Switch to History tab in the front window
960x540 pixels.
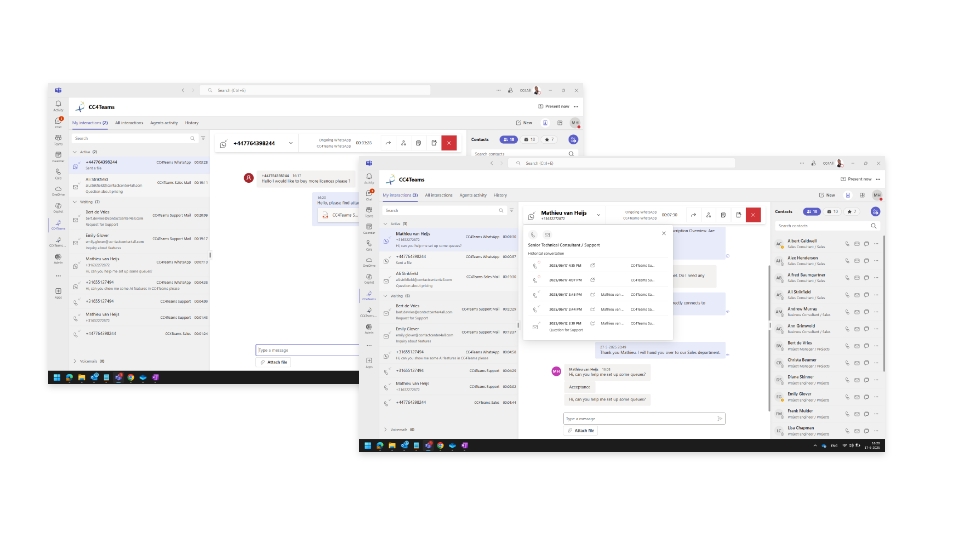[x=500, y=195]
